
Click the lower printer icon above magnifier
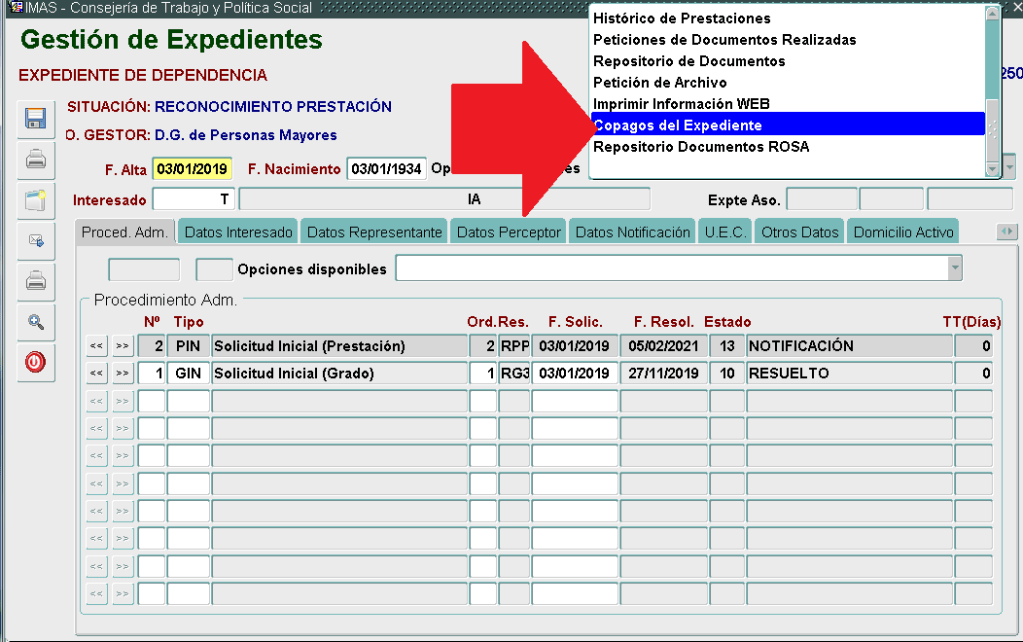pyautogui.click(x=36, y=281)
